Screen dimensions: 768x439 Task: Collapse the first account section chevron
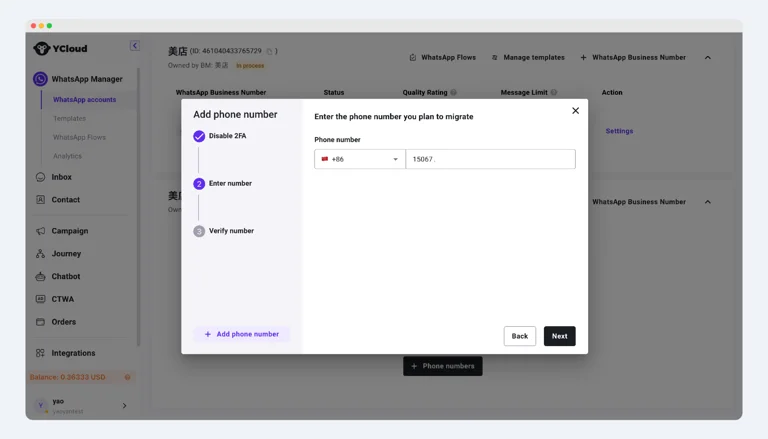[708, 57]
